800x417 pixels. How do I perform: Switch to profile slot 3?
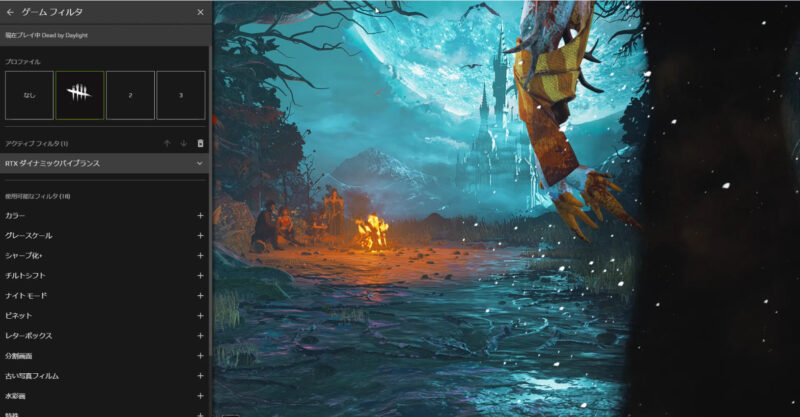(181, 95)
